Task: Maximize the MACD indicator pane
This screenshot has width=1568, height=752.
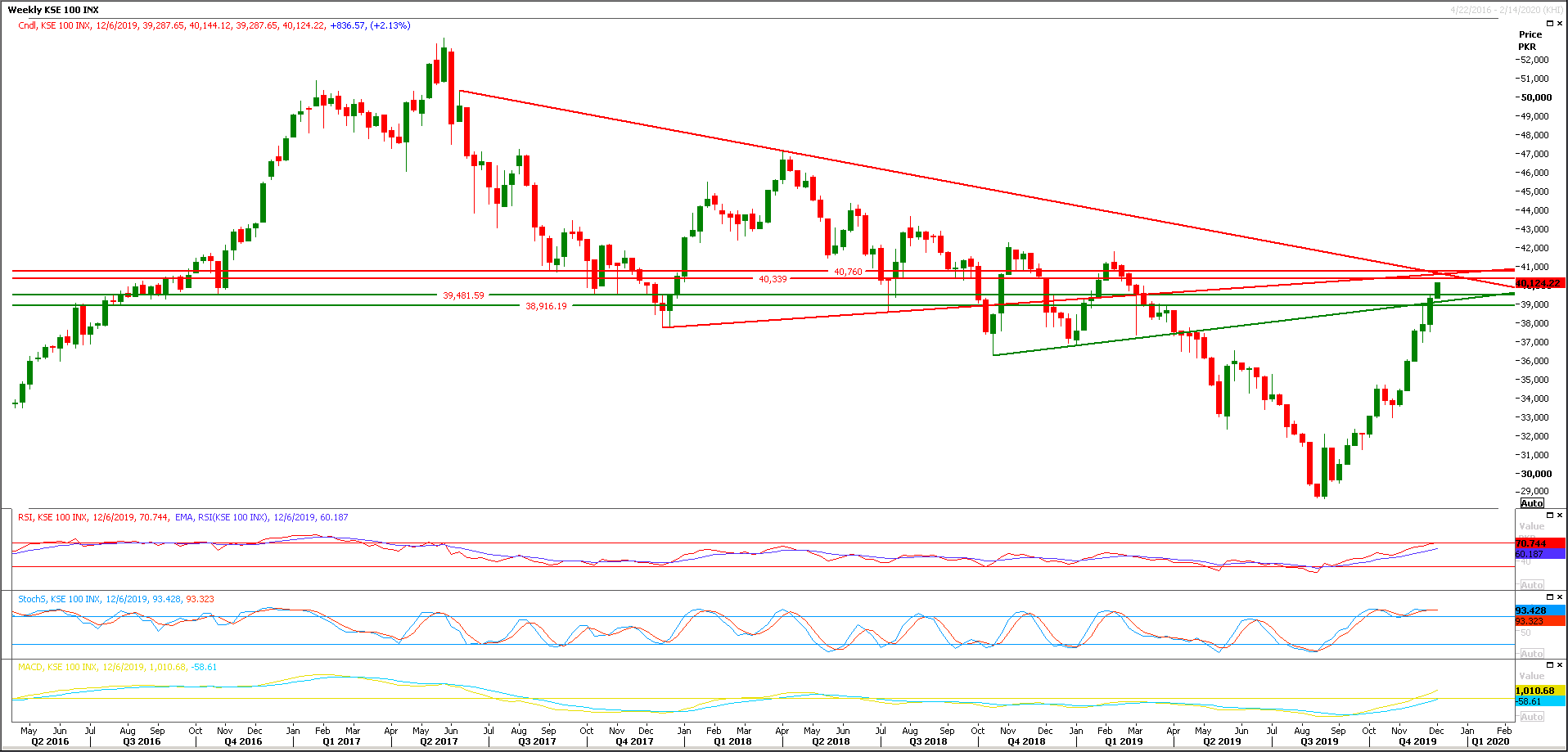Action: [1550, 665]
